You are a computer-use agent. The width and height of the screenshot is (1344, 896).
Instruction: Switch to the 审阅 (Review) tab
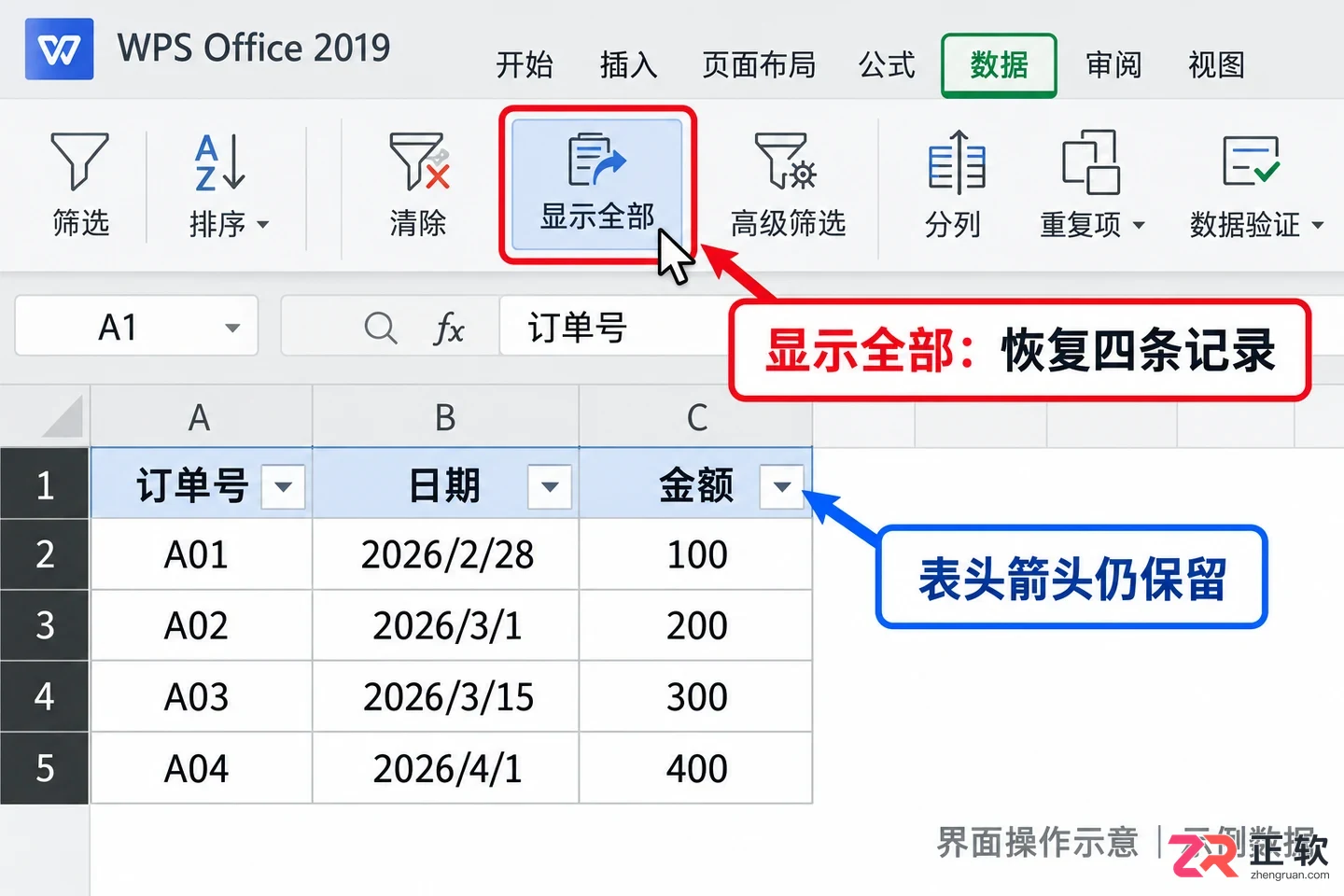pyautogui.click(x=1113, y=64)
